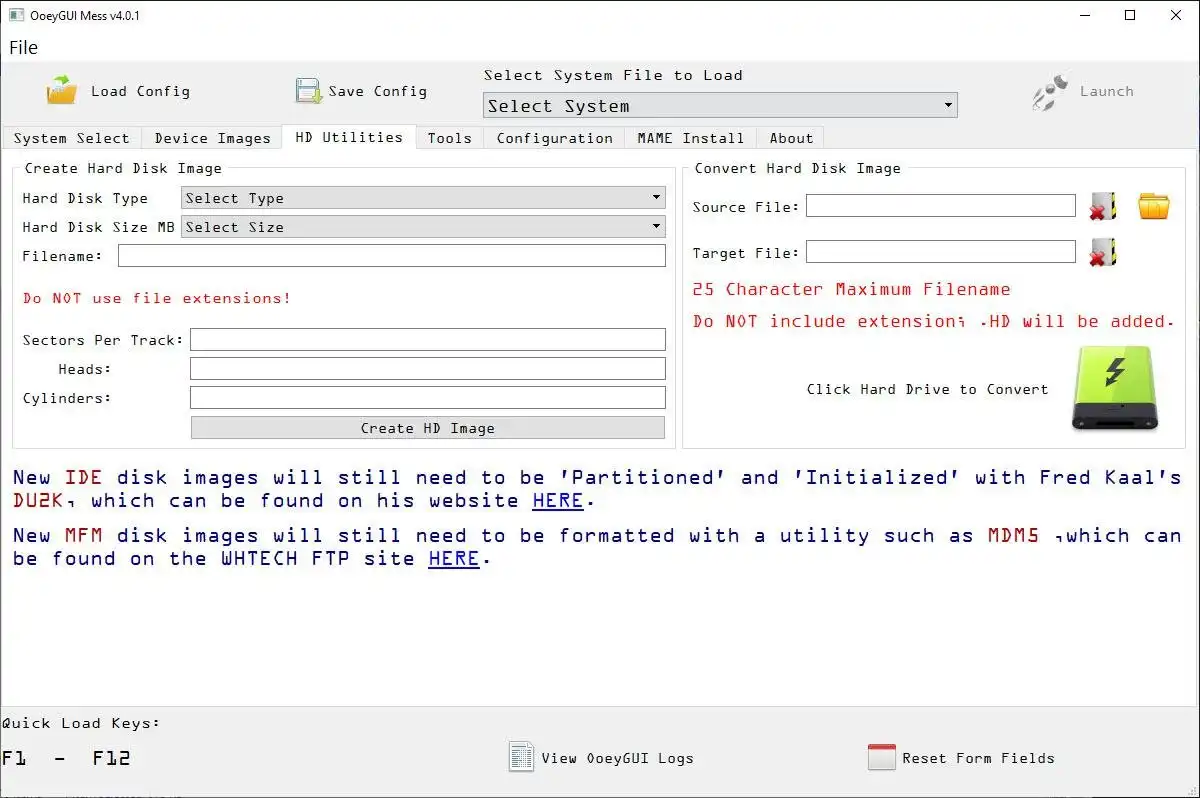Click the Reset Form Fields icon

pyautogui.click(x=882, y=757)
